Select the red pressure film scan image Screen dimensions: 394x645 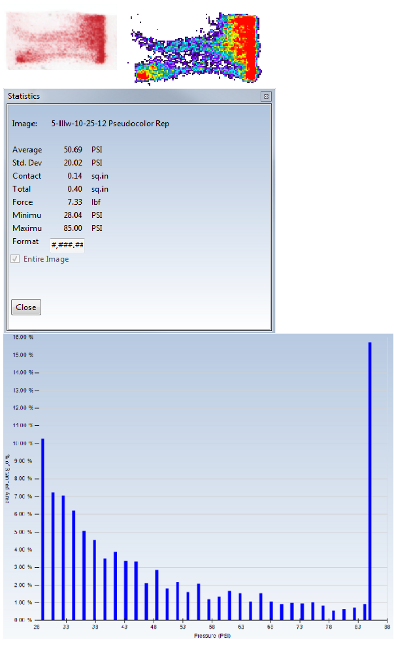[61, 40]
